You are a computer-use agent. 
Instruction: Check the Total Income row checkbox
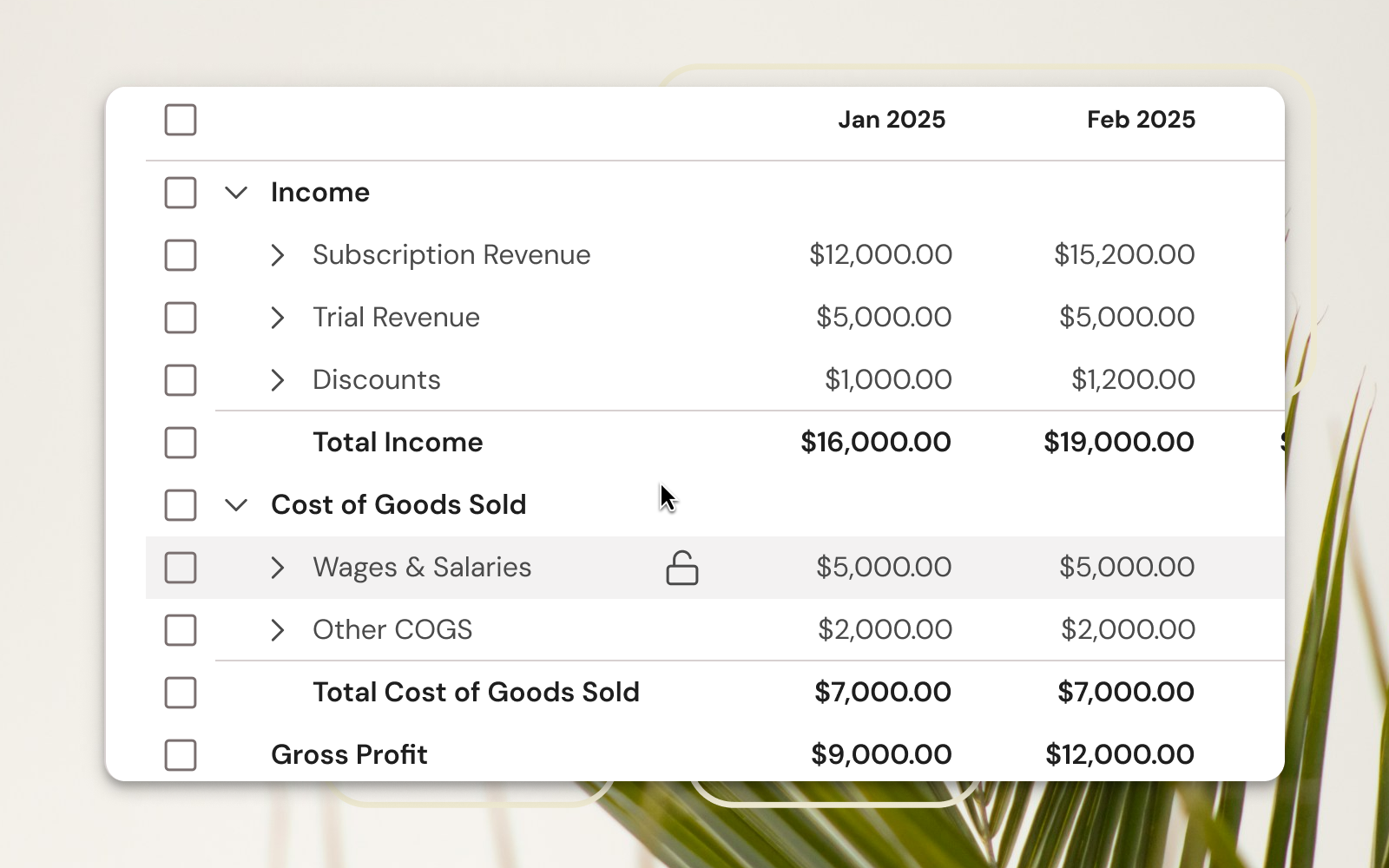pos(181,443)
